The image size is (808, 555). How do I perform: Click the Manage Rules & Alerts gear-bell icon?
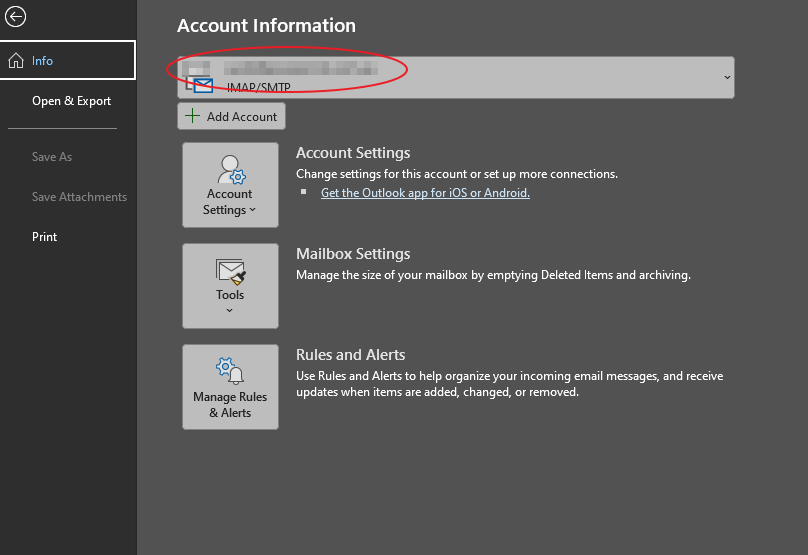[x=230, y=371]
